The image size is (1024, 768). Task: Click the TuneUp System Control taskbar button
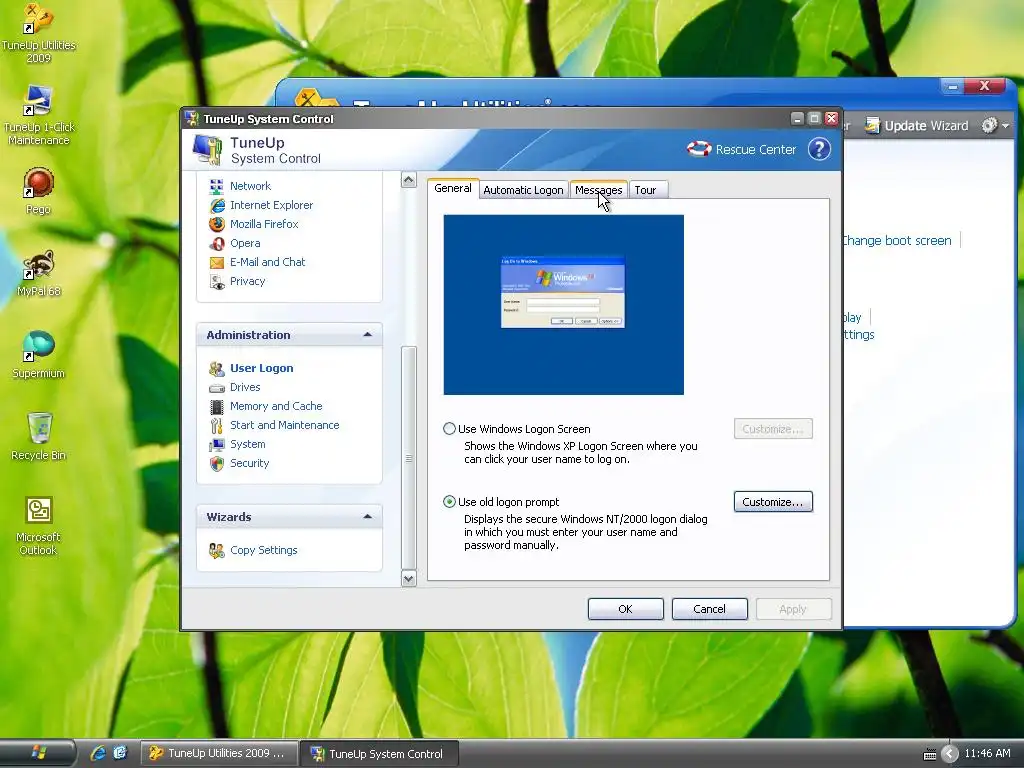pyautogui.click(x=380, y=754)
